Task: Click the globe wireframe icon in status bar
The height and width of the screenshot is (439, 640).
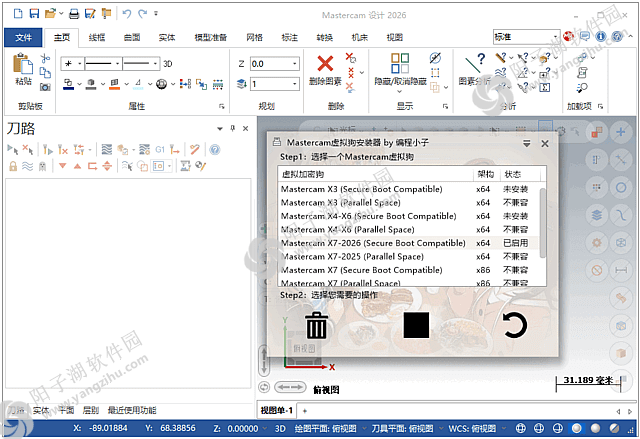Action: coord(520,428)
